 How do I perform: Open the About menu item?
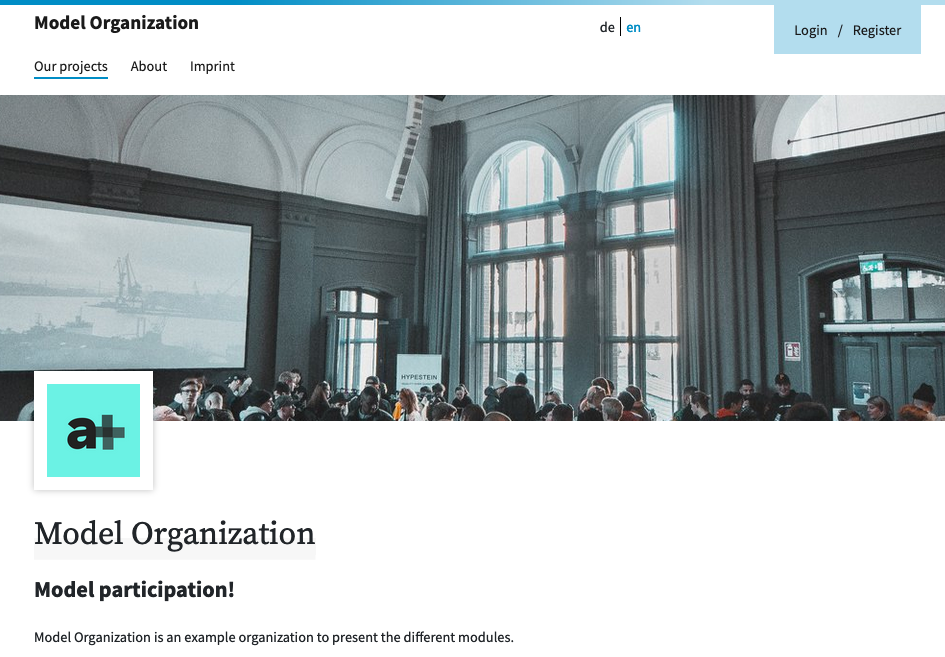tap(149, 66)
